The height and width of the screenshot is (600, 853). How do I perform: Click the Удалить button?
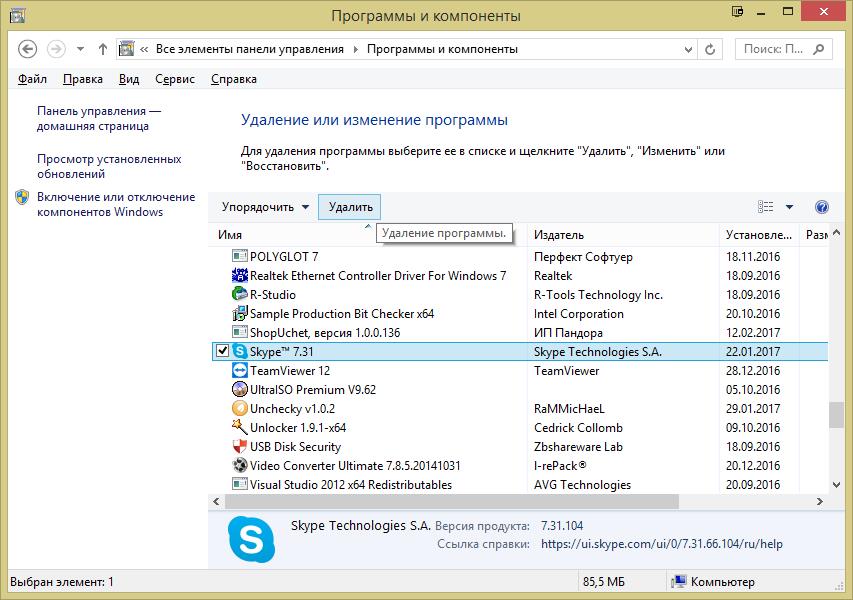pos(350,207)
